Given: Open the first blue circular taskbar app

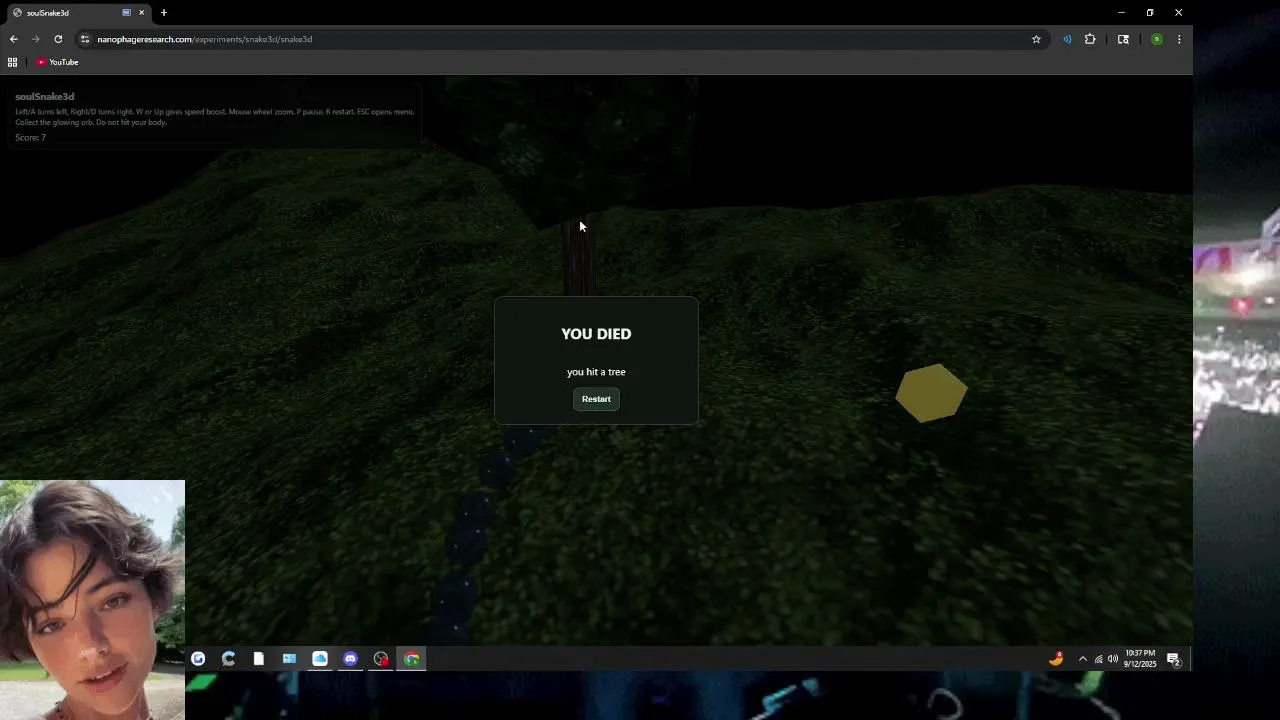Looking at the screenshot, I should coord(198,658).
